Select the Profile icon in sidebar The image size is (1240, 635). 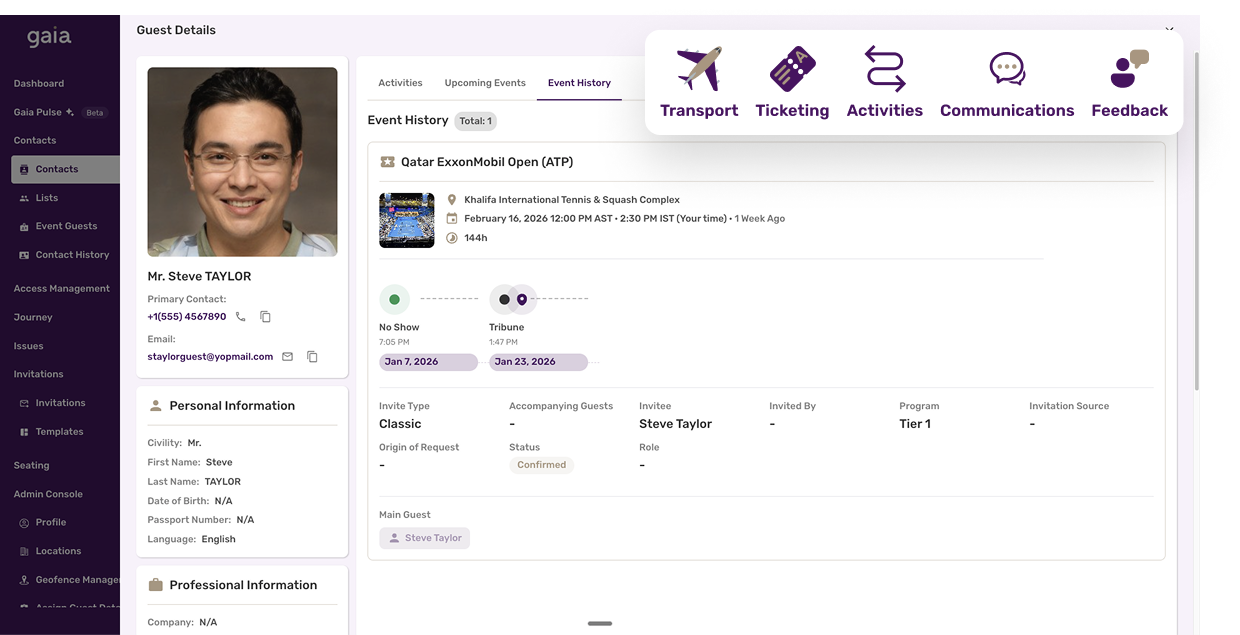click(23, 522)
